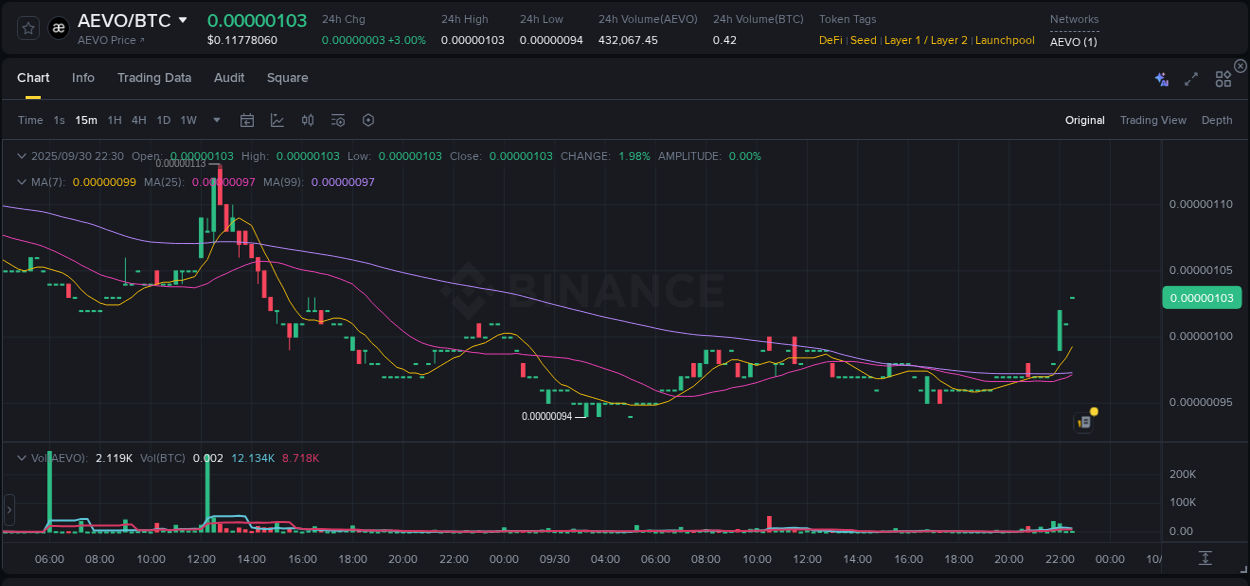Image resolution: width=1250 pixels, height=586 pixels.
Task: Open the Launchpool token tag
Action: pyautogui.click(x=1004, y=40)
